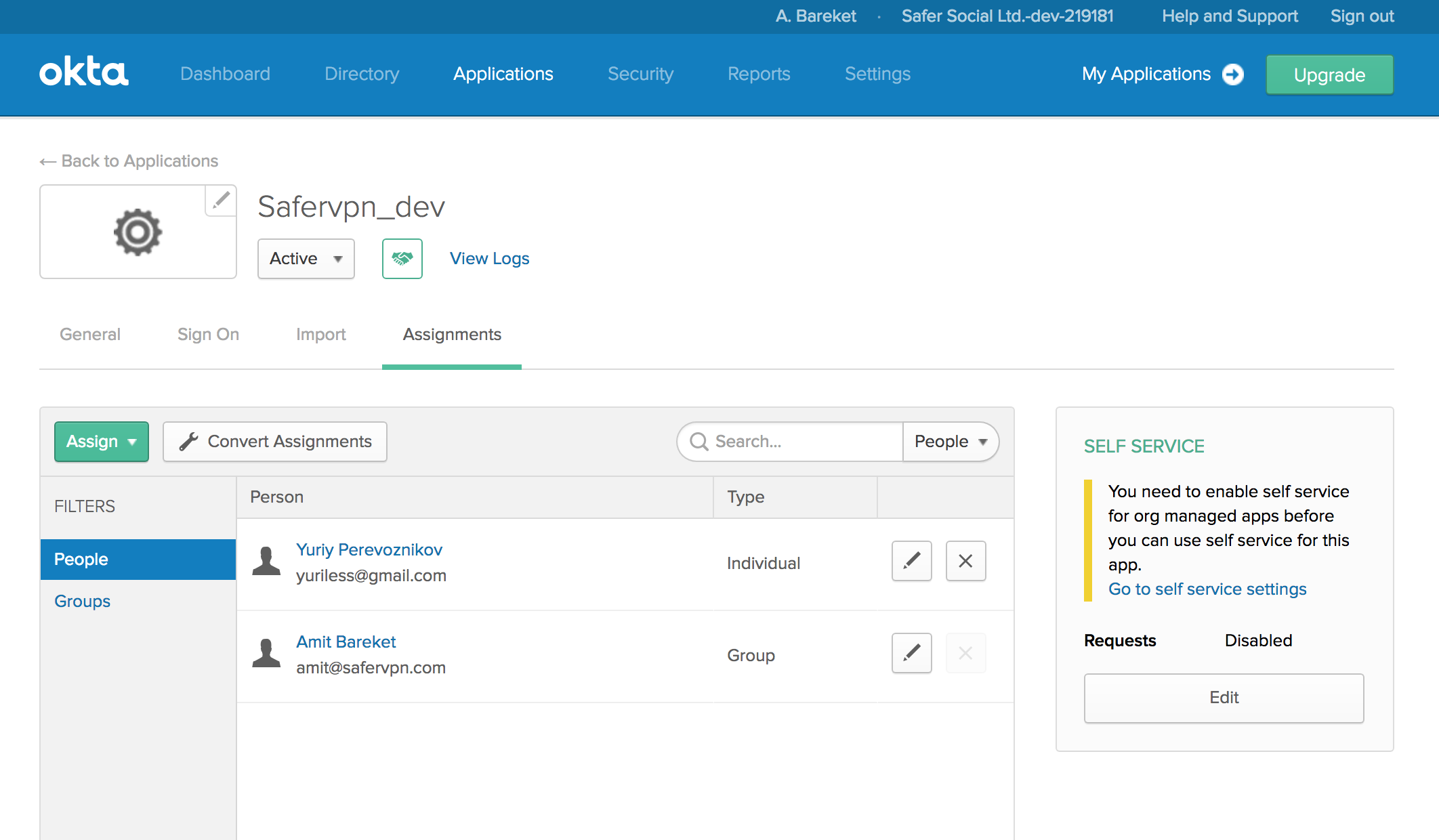Click the edit pencil icon for Amit Bareket

tap(911, 653)
